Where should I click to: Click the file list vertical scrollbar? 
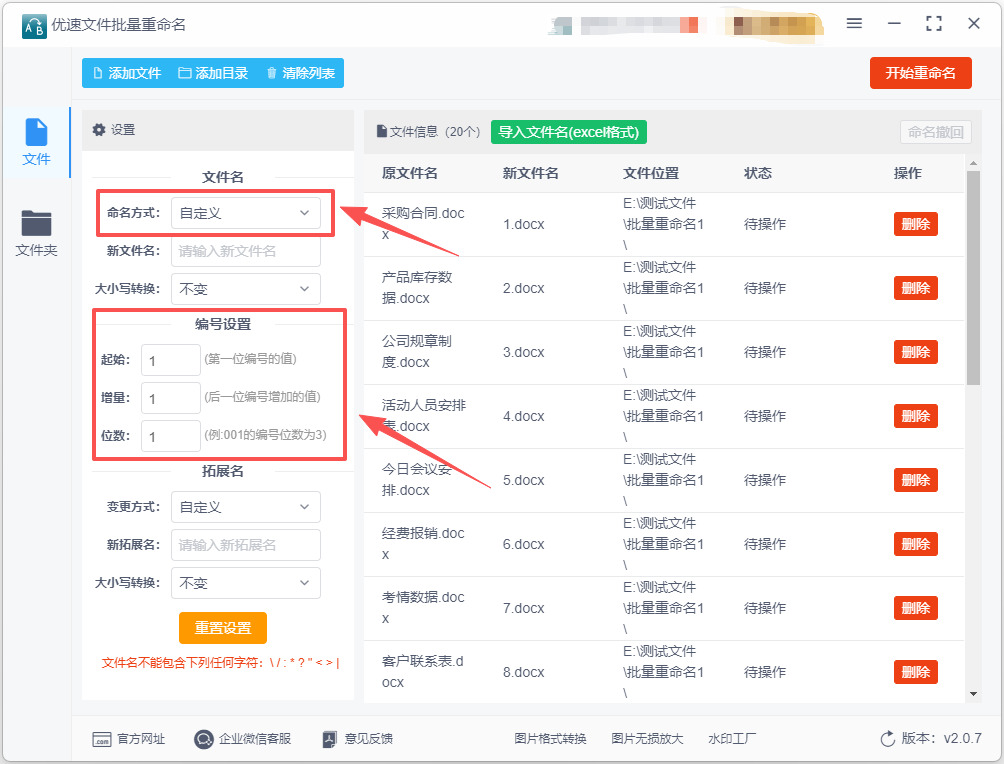point(973,280)
